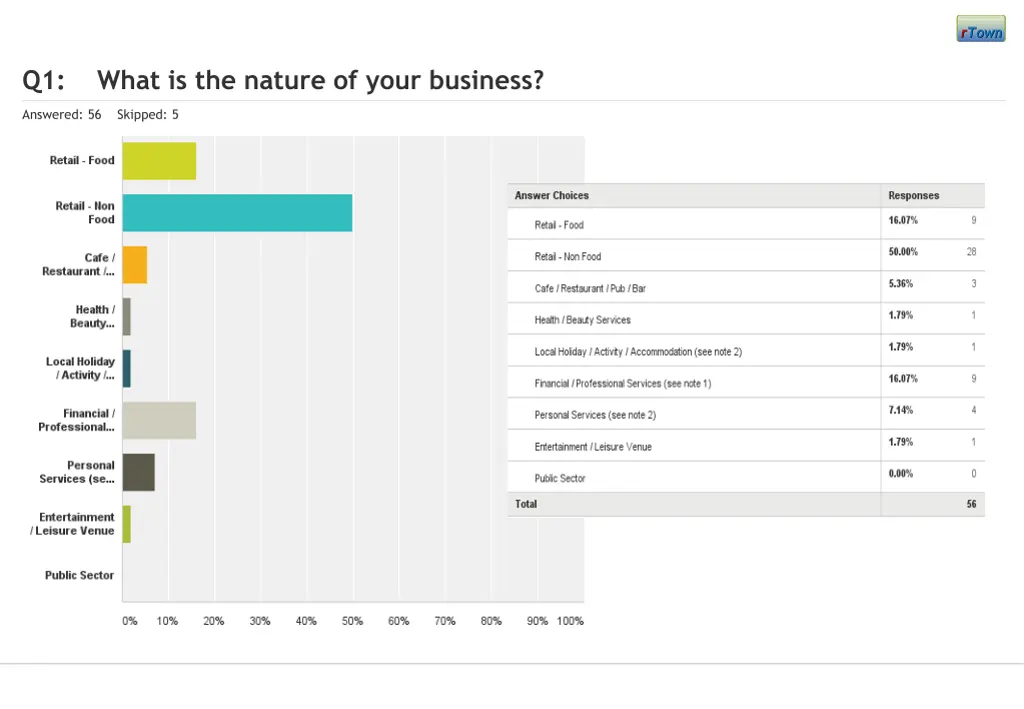Select the Retail - Non Food table row
Screen dimensions: 1024x709
[x=568, y=257]
